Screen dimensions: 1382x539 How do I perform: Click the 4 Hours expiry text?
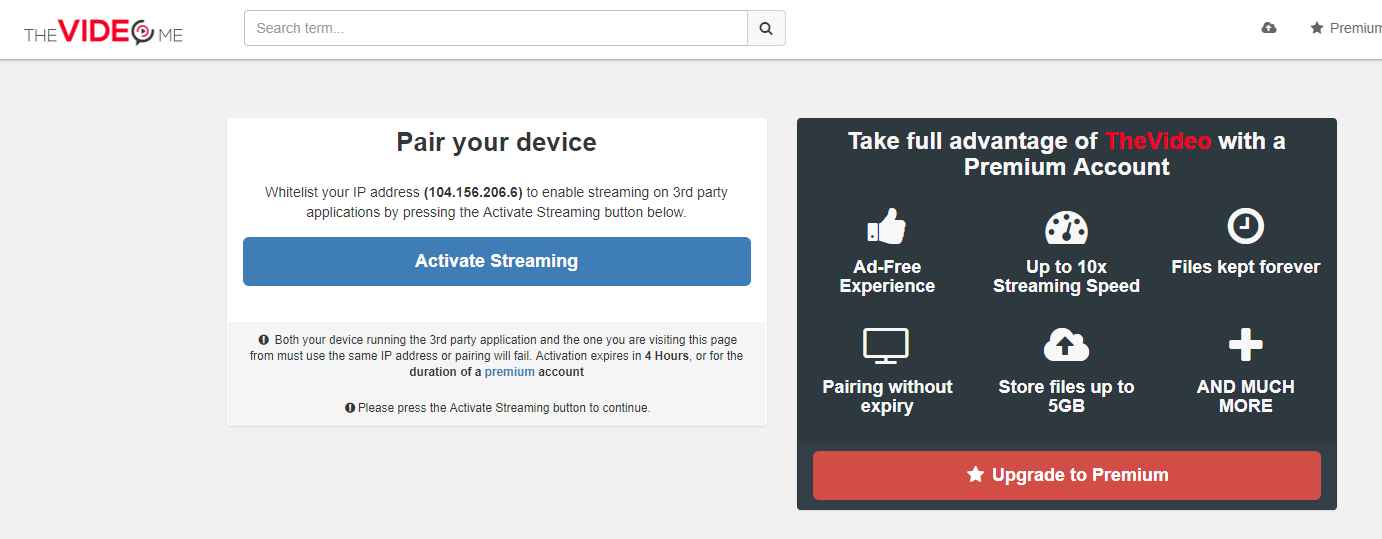click(x=666, y=356)
